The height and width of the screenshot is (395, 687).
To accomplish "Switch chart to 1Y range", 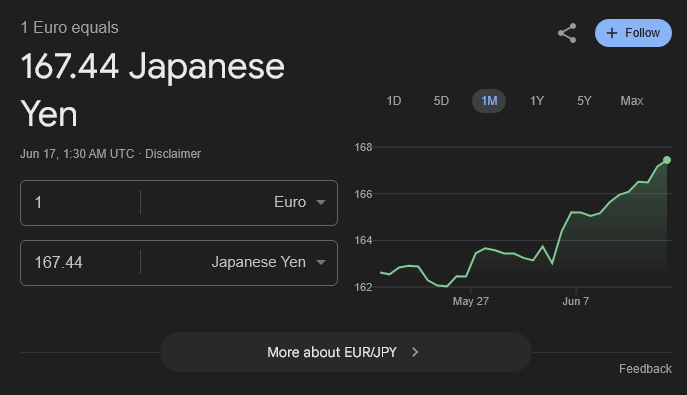I will [537, 101].
